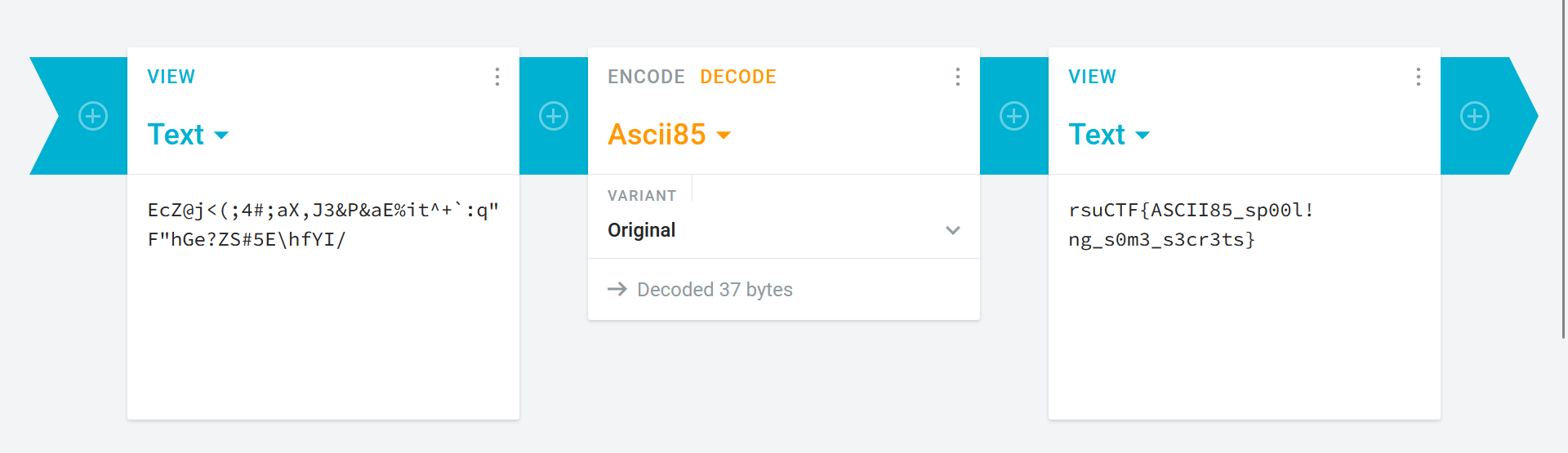Expand the Variant dropdown showing Original
This screenshot has height=453, width=1568.
(783, 230)
